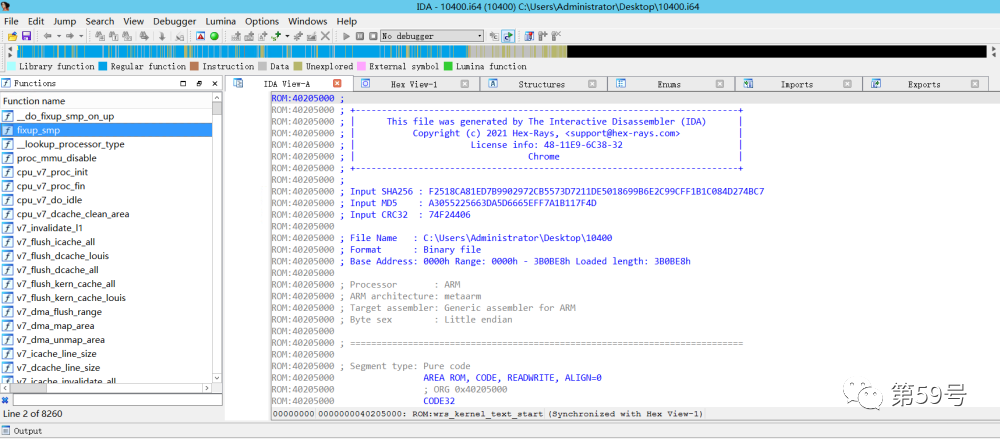Open the No debugger dropdown
The height and width of the screenshot is (439, 1000).
pos(432,36)
